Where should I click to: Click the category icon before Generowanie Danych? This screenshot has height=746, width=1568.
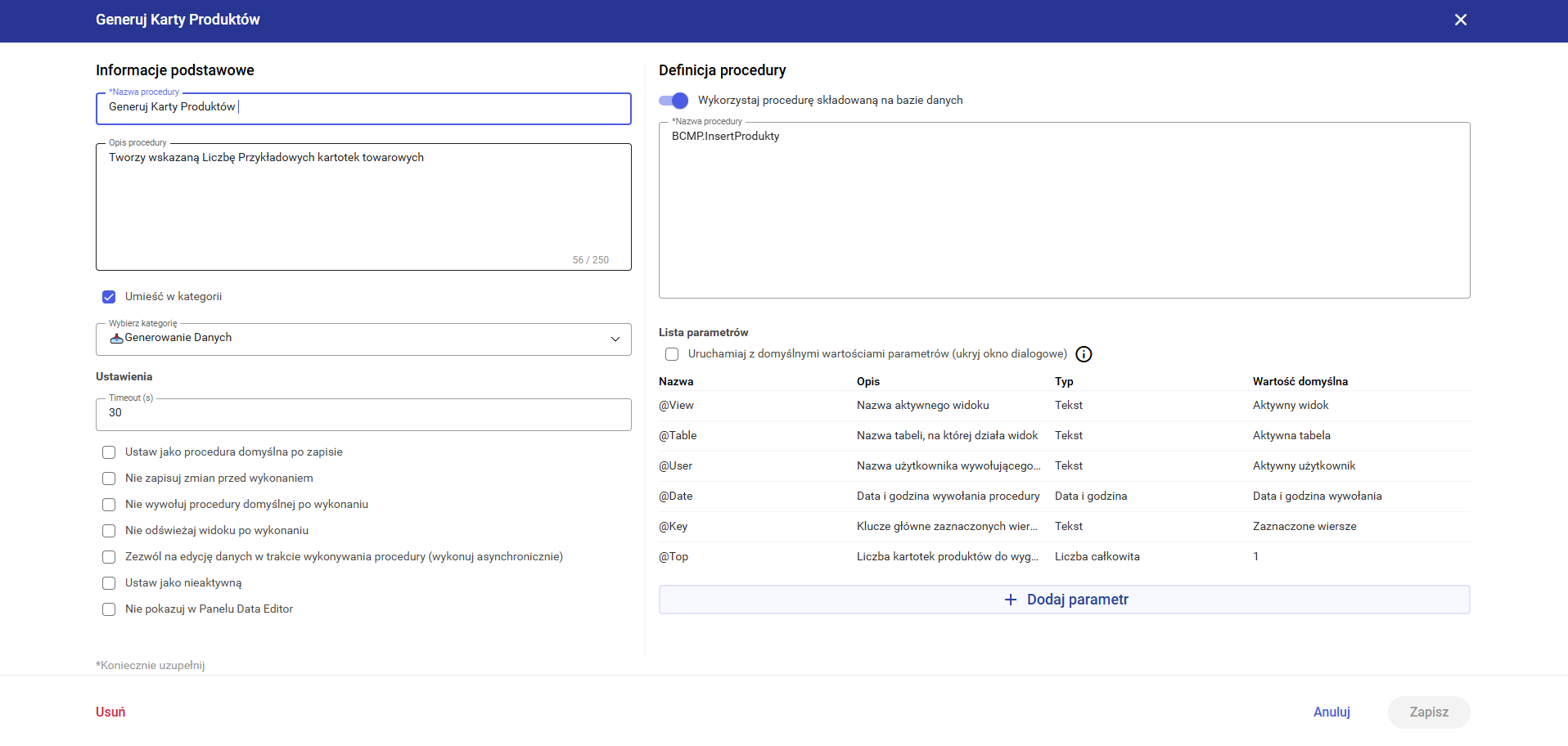click(x=116, y=338)
